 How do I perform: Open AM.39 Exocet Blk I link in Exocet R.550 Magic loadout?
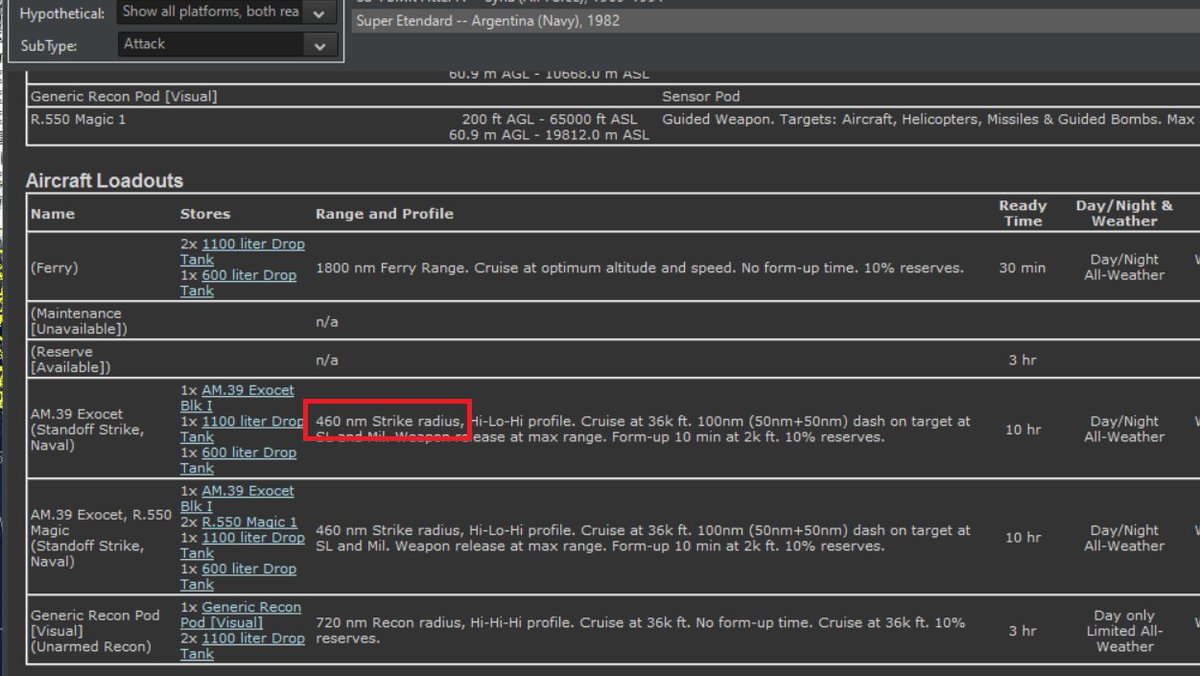(237, 499)
